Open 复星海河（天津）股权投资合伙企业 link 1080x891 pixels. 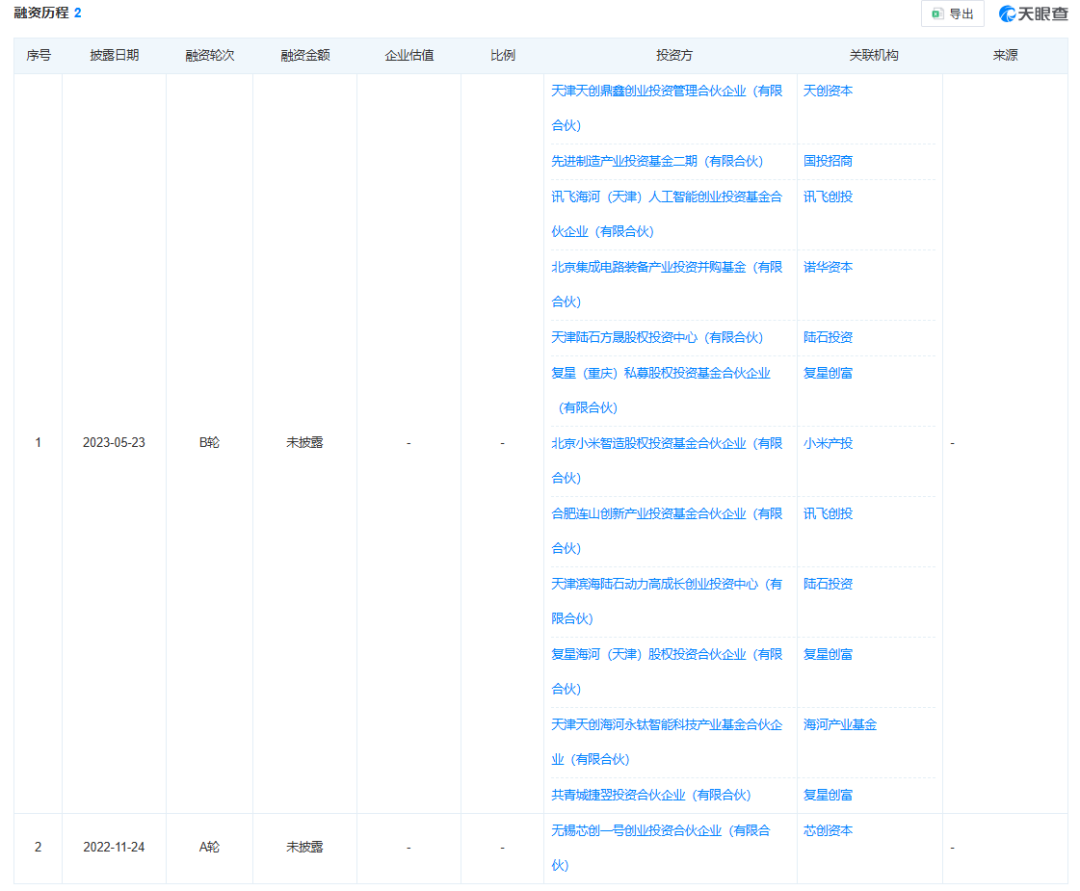coord(667,671)
